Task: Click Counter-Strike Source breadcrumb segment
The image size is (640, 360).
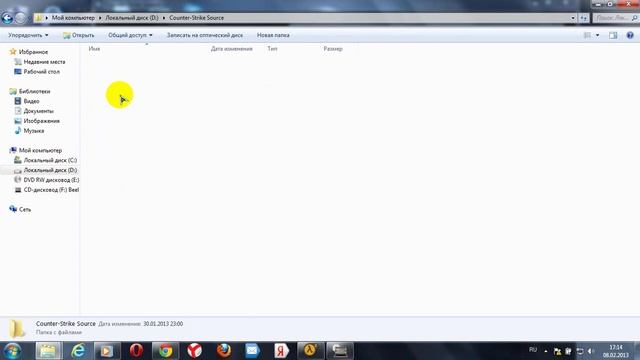Action: click(196, 18)
